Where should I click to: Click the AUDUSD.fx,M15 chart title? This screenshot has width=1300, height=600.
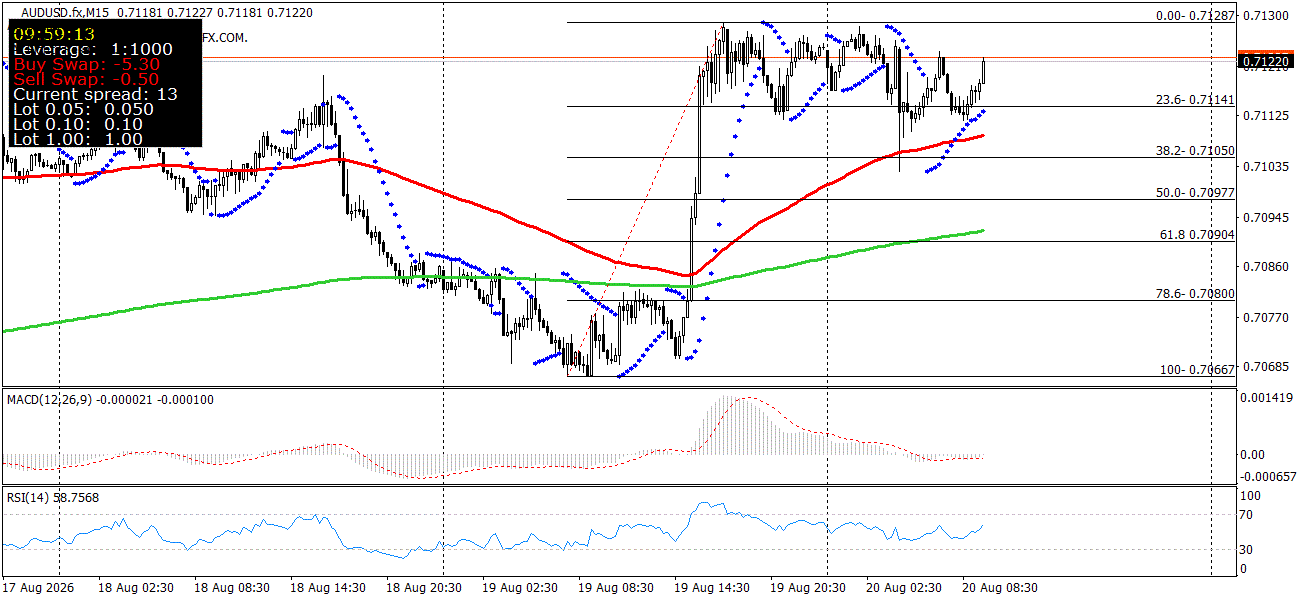tap(64, 12)
